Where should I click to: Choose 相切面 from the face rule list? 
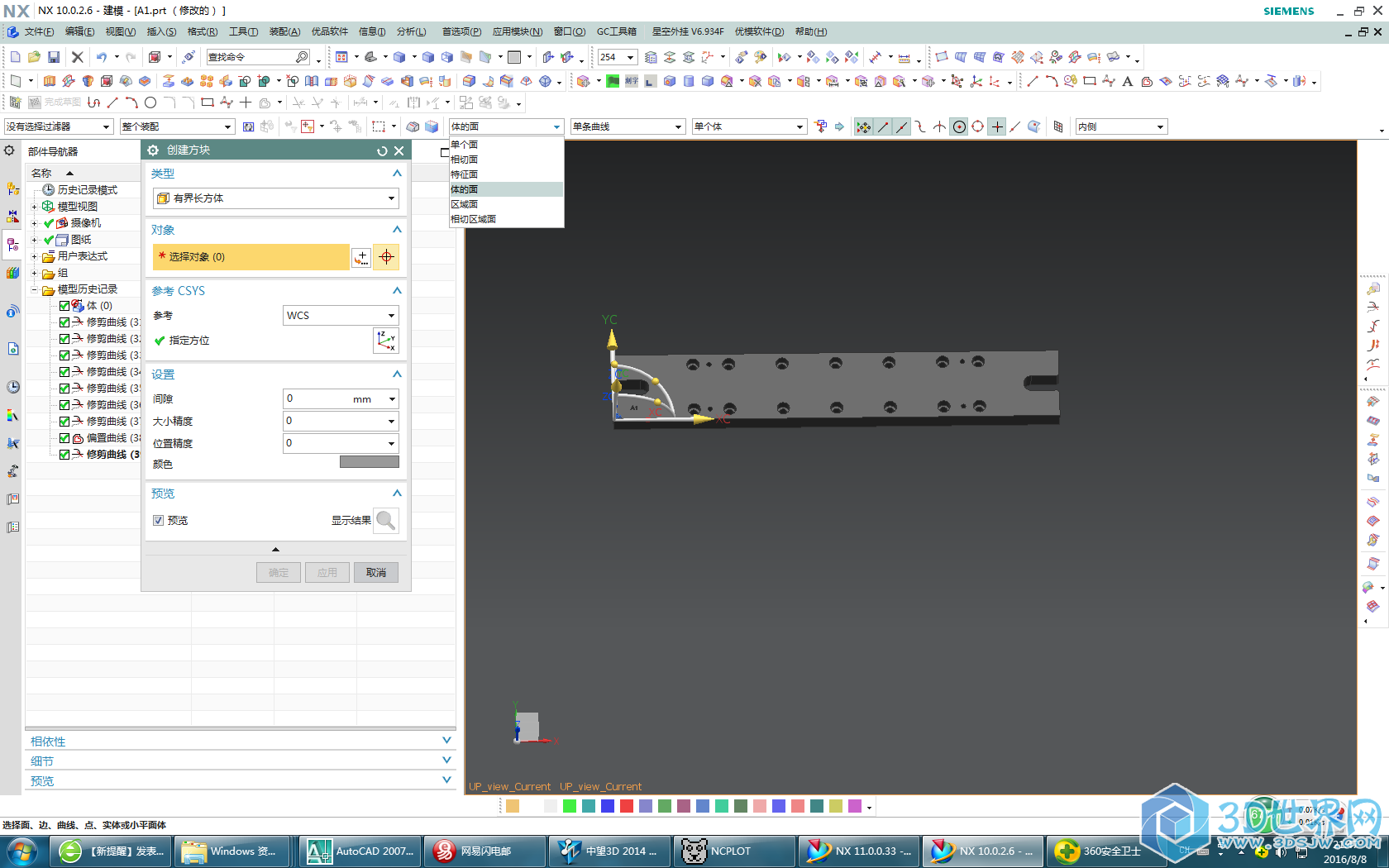pos(506,160)
